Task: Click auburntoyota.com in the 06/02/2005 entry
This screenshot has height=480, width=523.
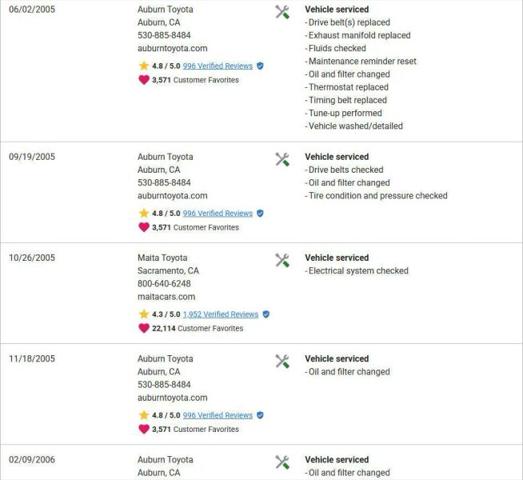Action: click(x=172, y=48)
